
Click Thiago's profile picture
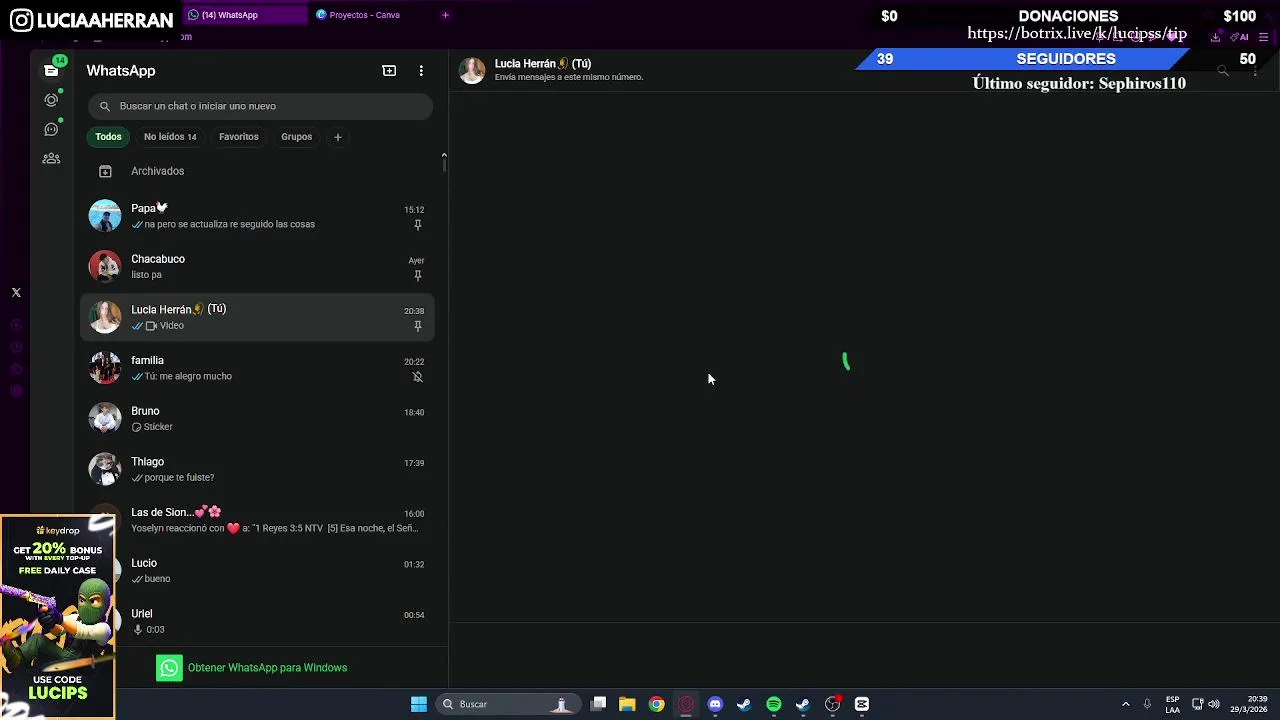tap(105, 469)
